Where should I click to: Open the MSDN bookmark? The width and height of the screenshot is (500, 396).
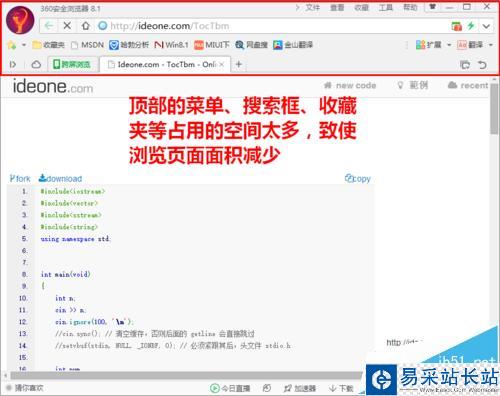point(88,45)
